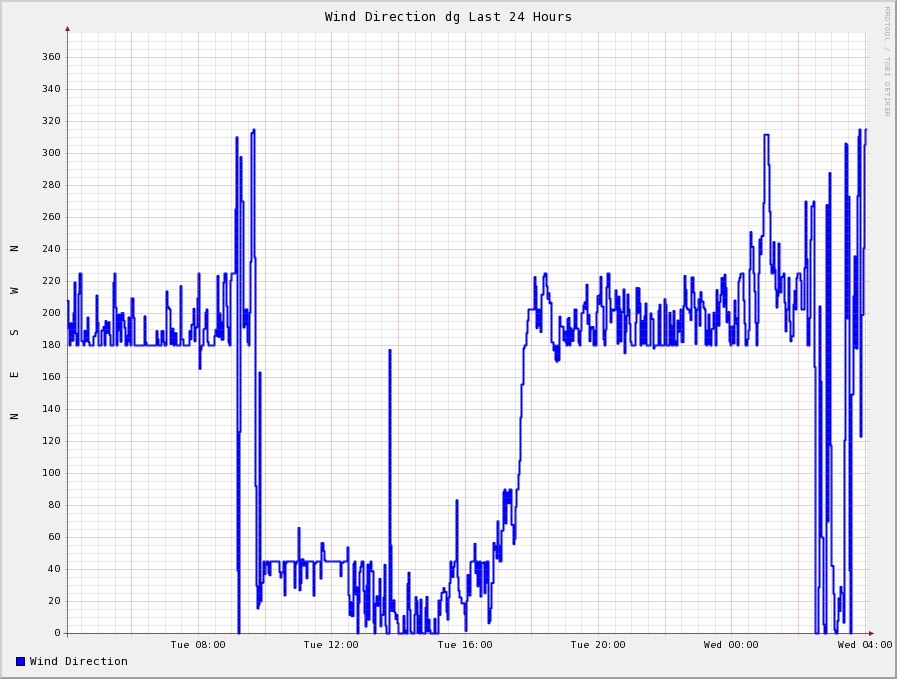Click the red arrow atop the y-axis
Image resolution: width=897 pixels, height=679 pixels.
pyautogui.click(x=68, y=29)
